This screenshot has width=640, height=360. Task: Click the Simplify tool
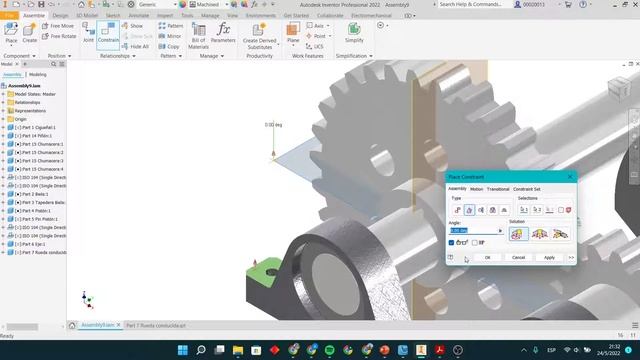coord(354,33)
